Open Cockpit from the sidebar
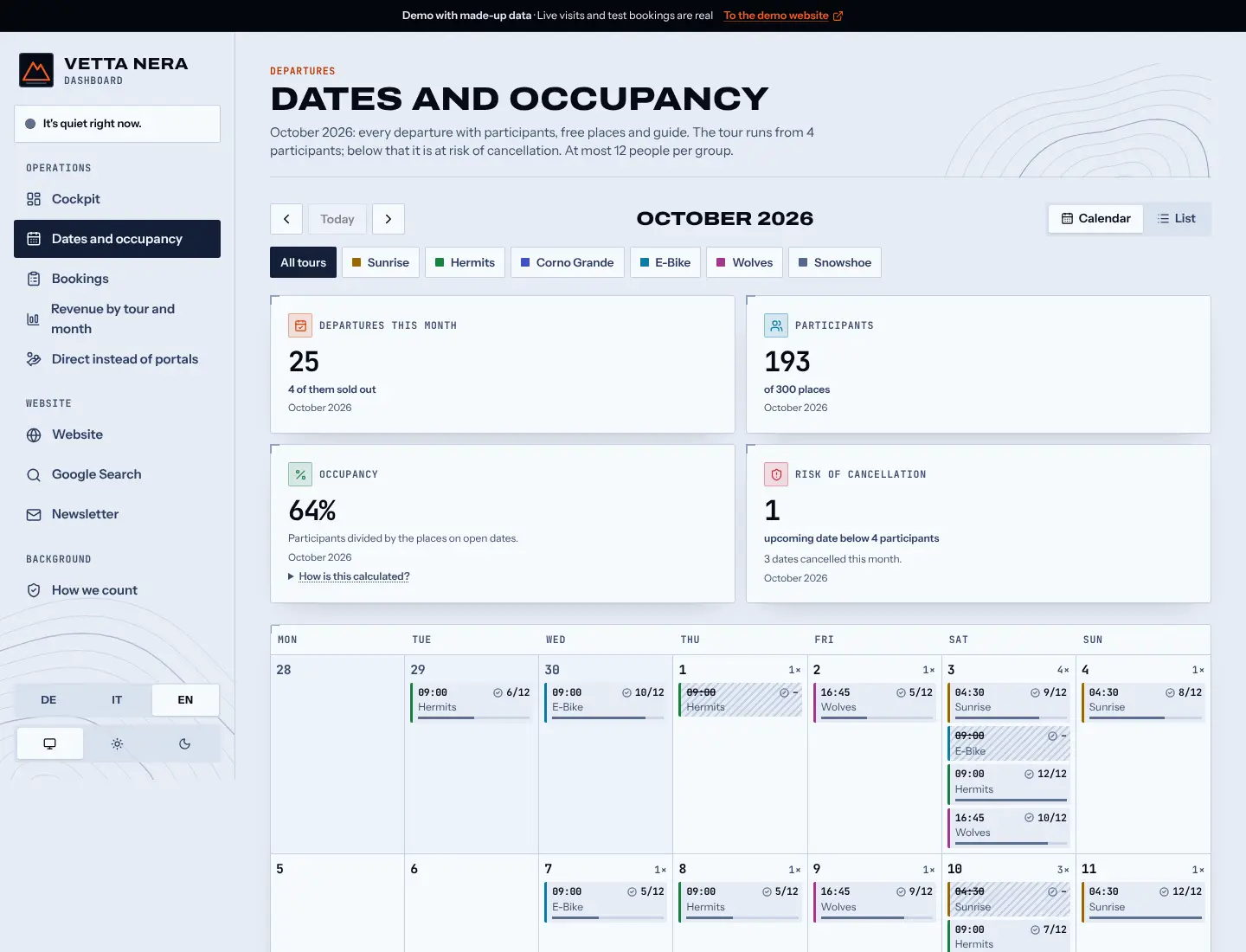 [x=117, y=199]
